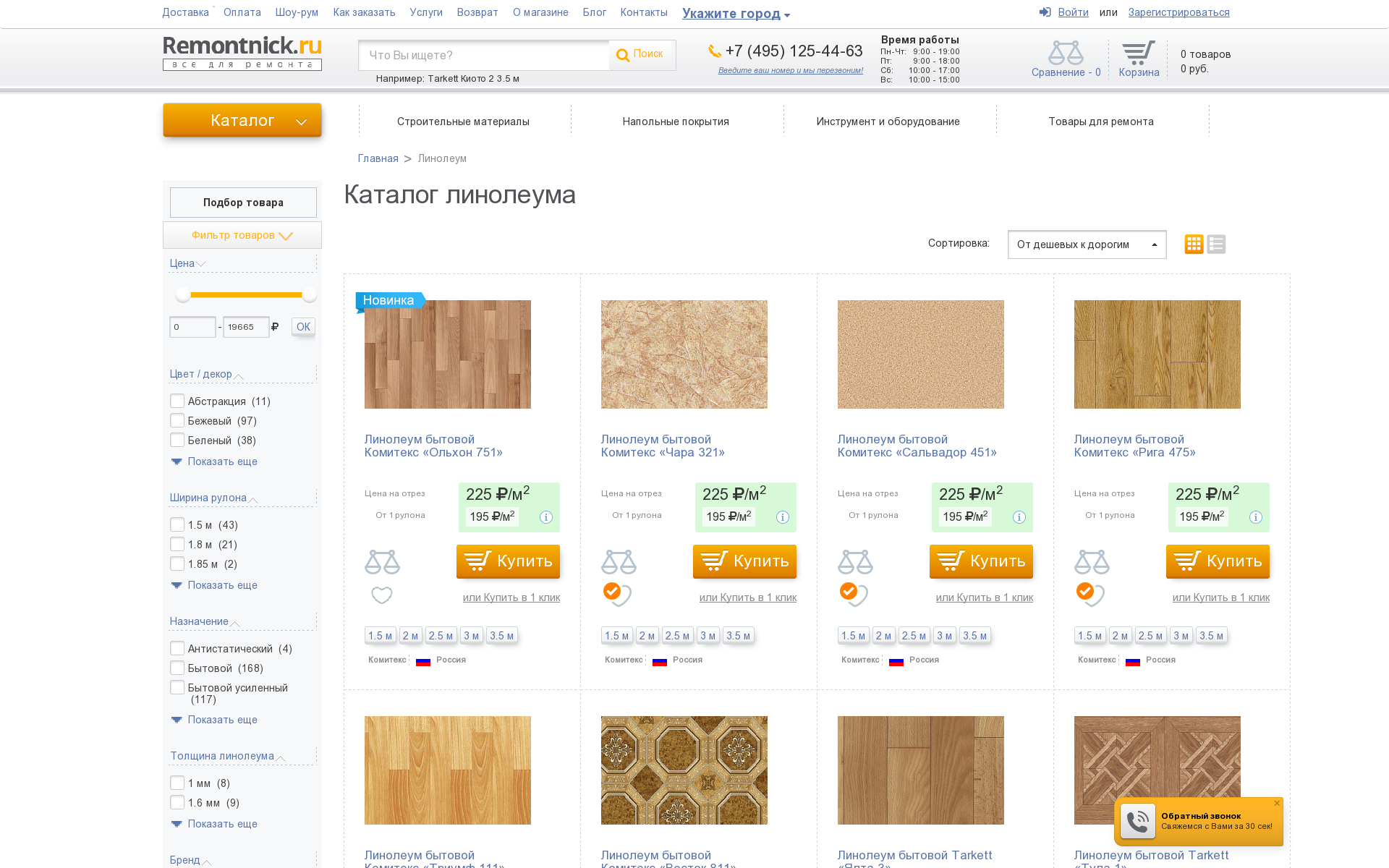1389x868 pixels.
Task: Check the 1.5 м roll width filter
Action: click(x=177, y=524)
